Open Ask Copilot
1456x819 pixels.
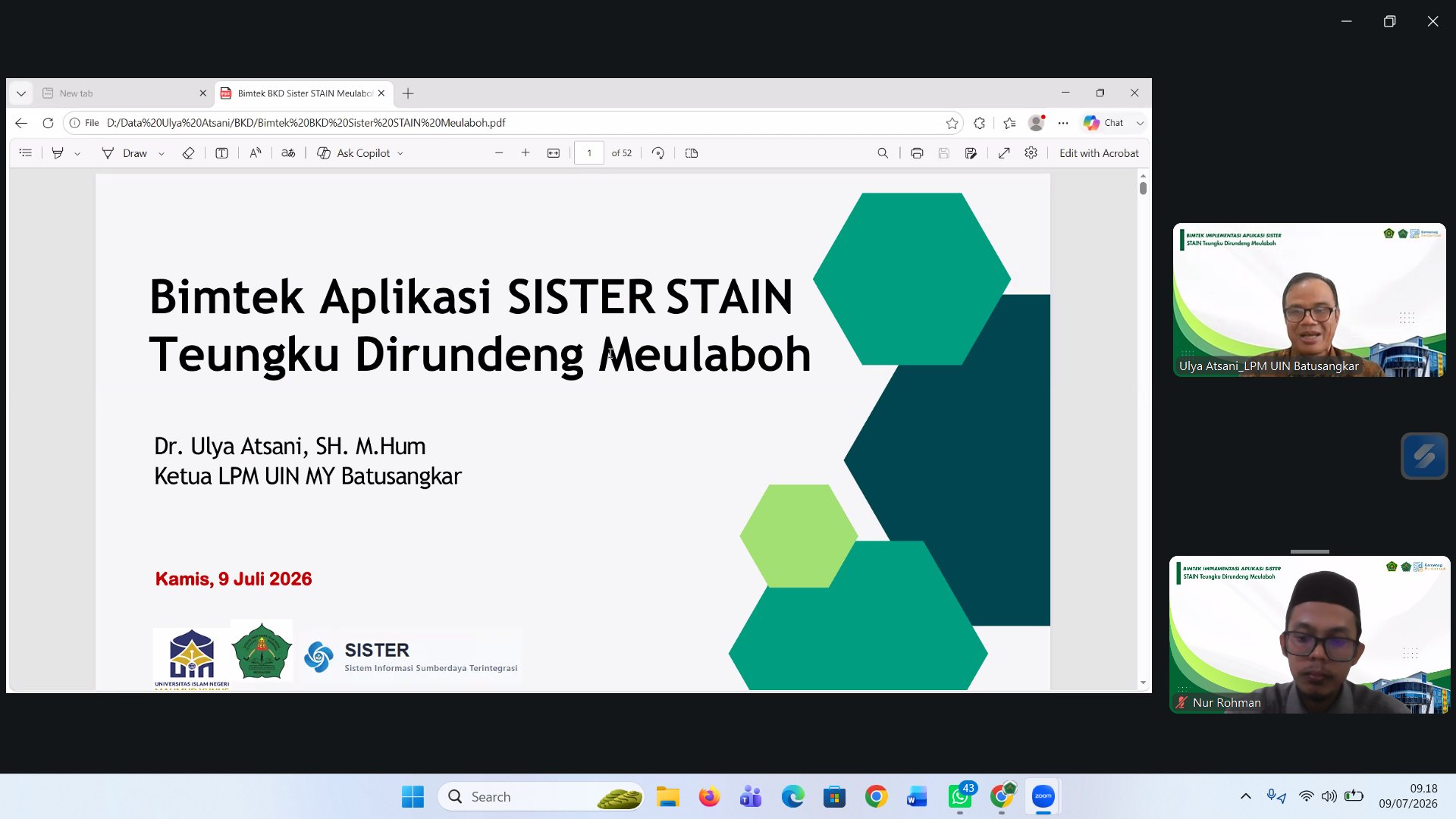(353, 153)
